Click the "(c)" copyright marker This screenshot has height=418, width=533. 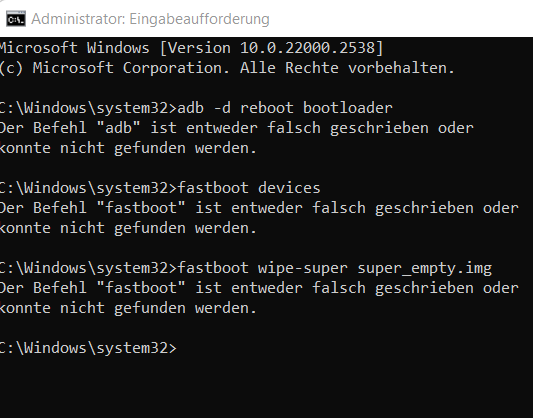pos(11,68)
